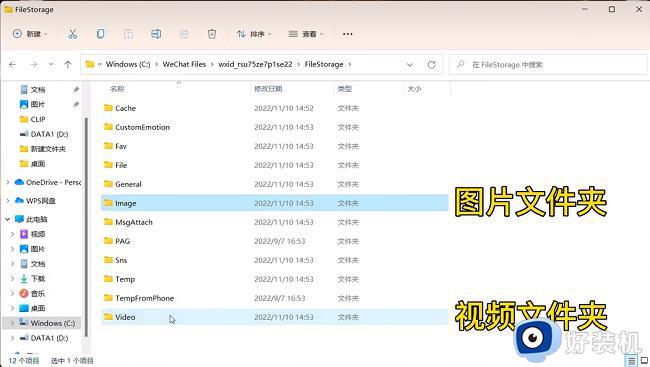This screenshot has width=650, height=367.
Task: Click the Share icon in toolbar
Action: (184, 34)
